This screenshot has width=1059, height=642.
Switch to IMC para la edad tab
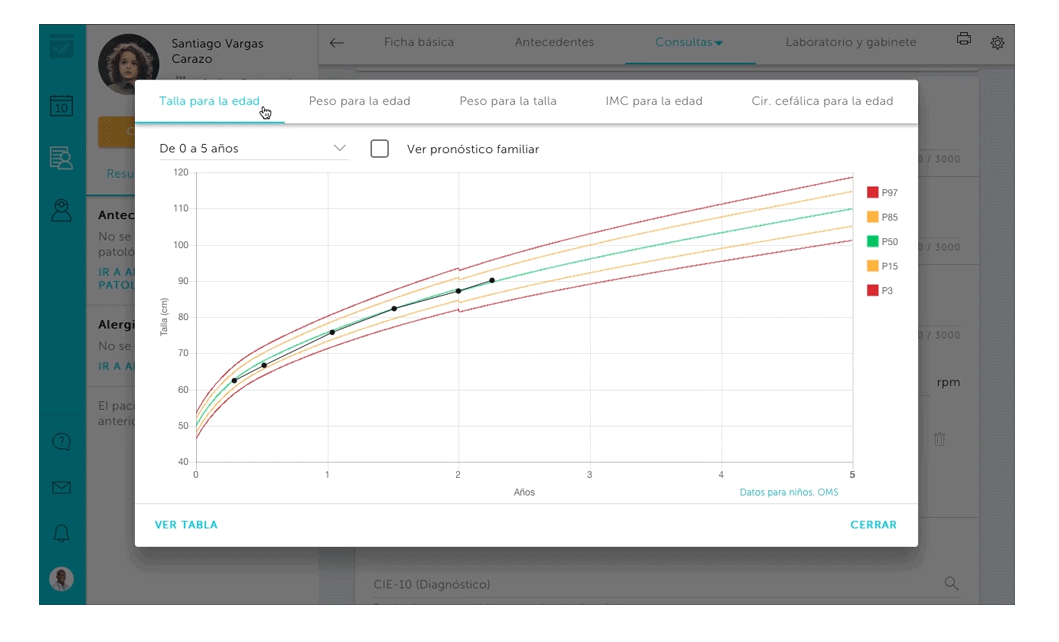(654, 101)
